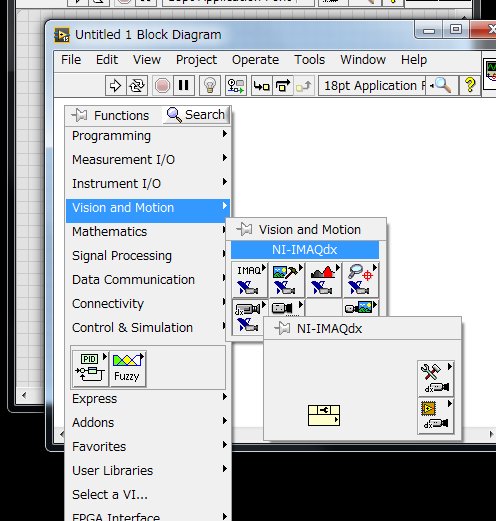Click the Abort Execution stop icon
Image resolution: width=496 pixels, height=521 pixels.
[x=162, y=86]
